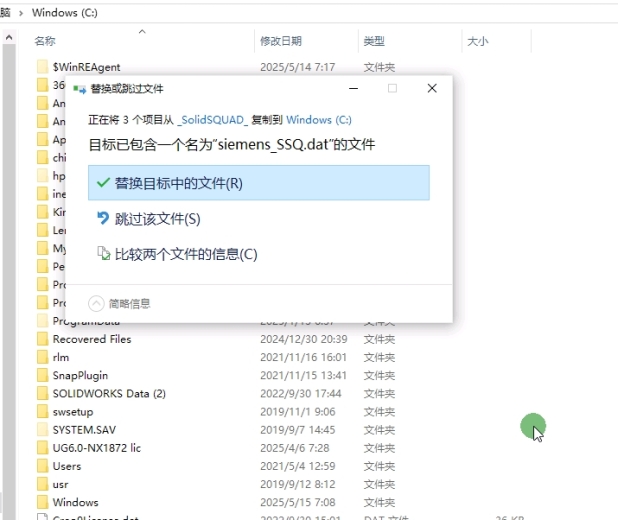Select the UG6.0-NX1872 lic folder name
Image resolution: width=618 pixels, height=520 pixels.
(x=97, y=448)
